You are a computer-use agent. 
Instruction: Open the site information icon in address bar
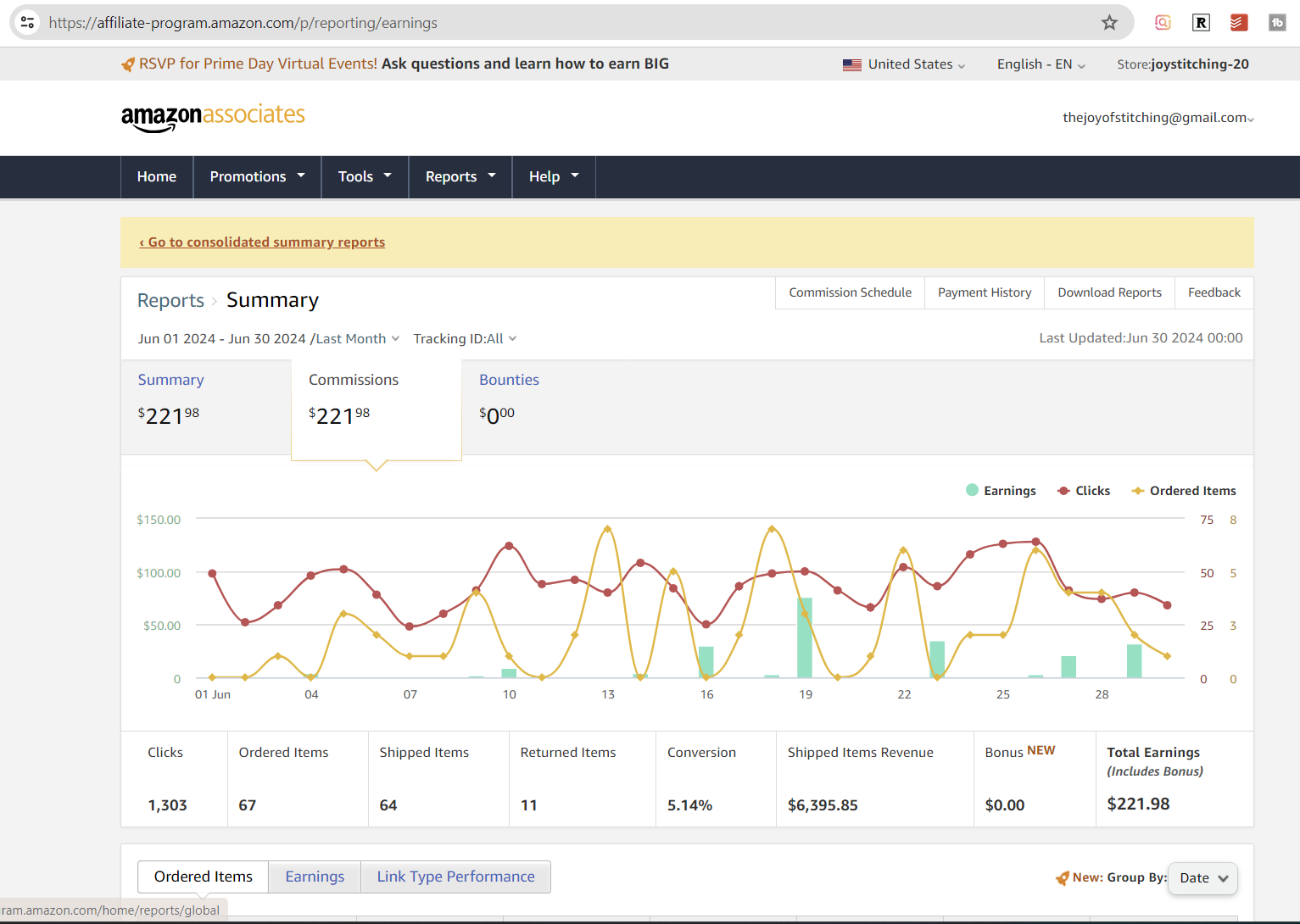[x=28, y=23]
